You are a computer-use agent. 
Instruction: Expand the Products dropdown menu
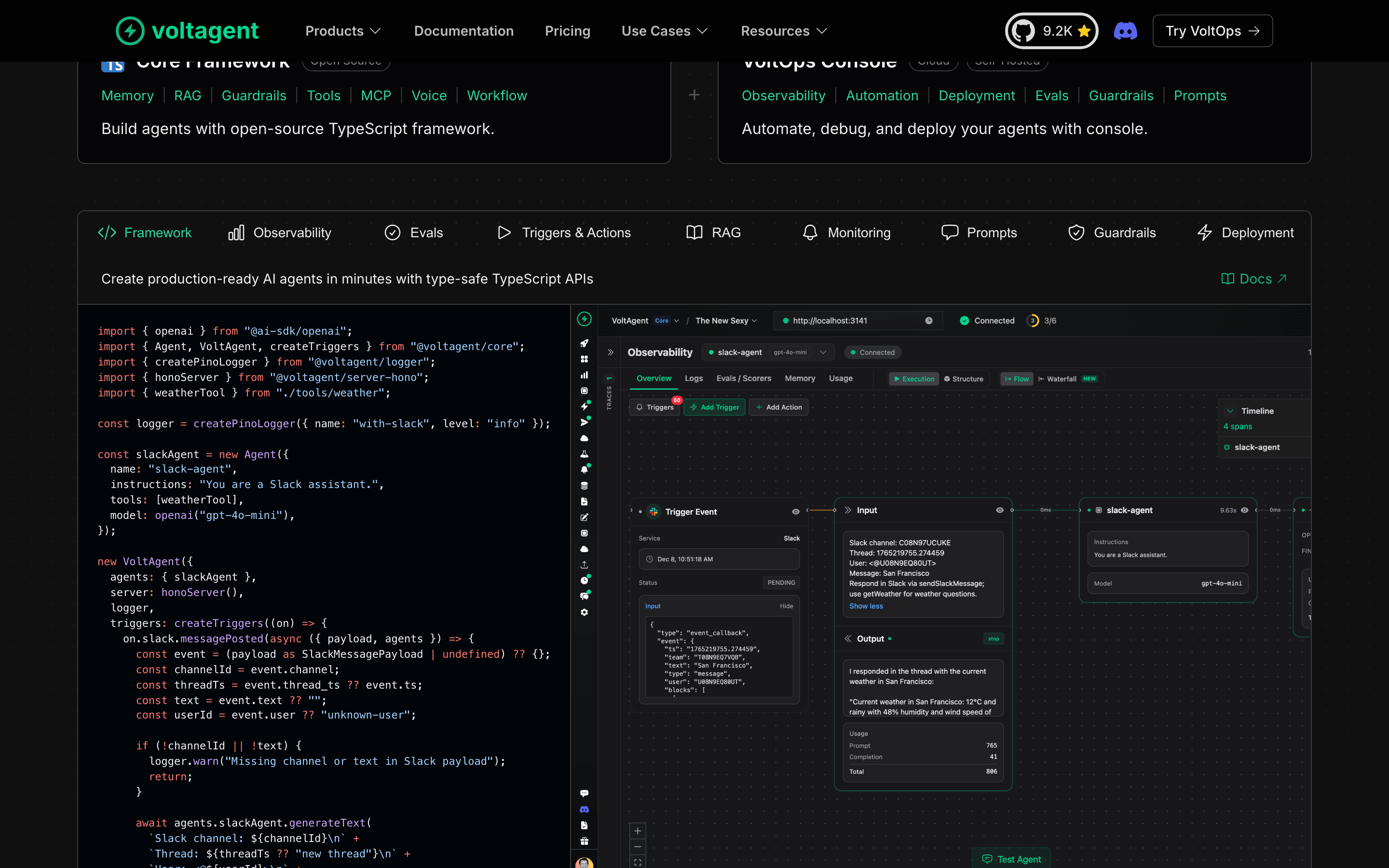click(342, 31)
